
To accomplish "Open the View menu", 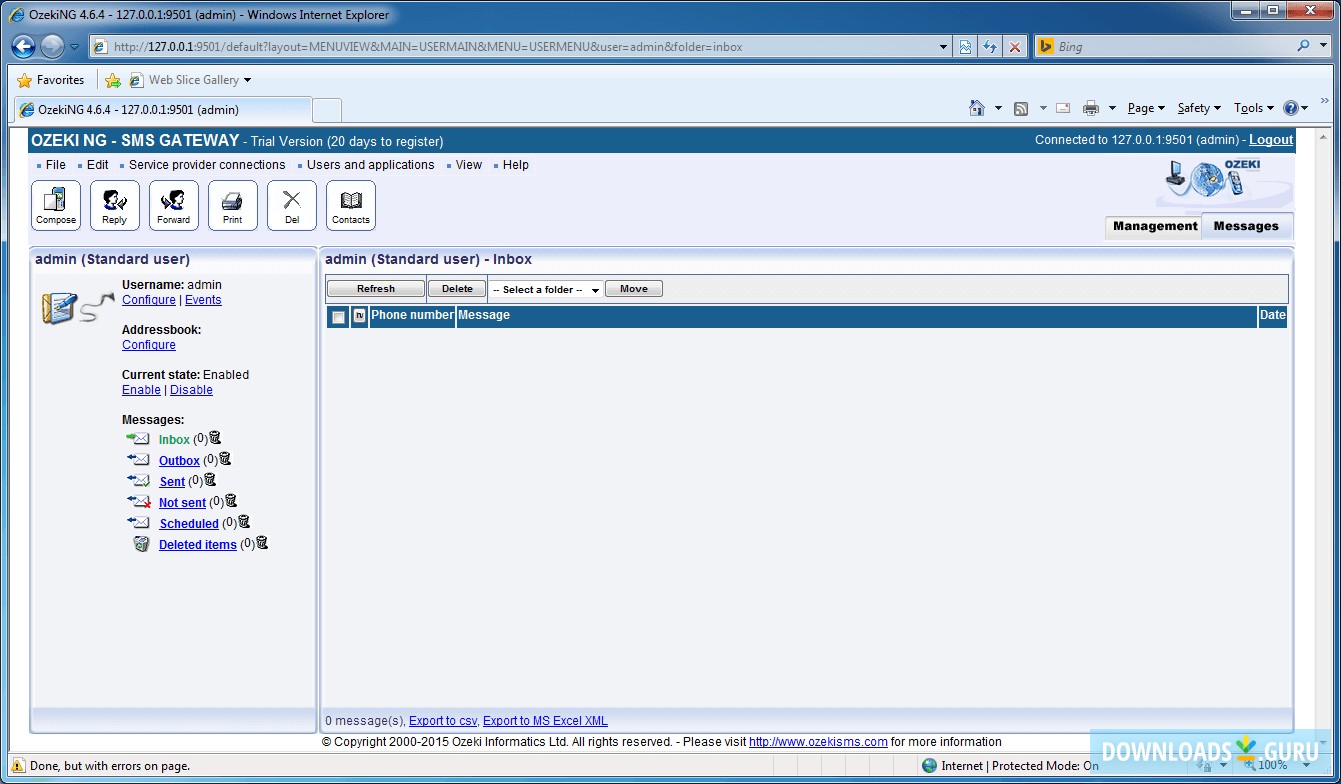I will pyautogui.click(x=469, y=165).
